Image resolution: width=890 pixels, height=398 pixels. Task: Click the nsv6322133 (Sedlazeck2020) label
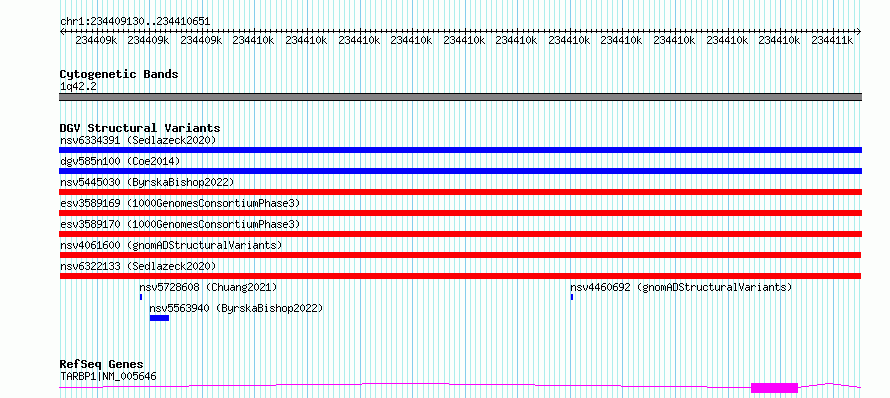(x=138, y=266)
